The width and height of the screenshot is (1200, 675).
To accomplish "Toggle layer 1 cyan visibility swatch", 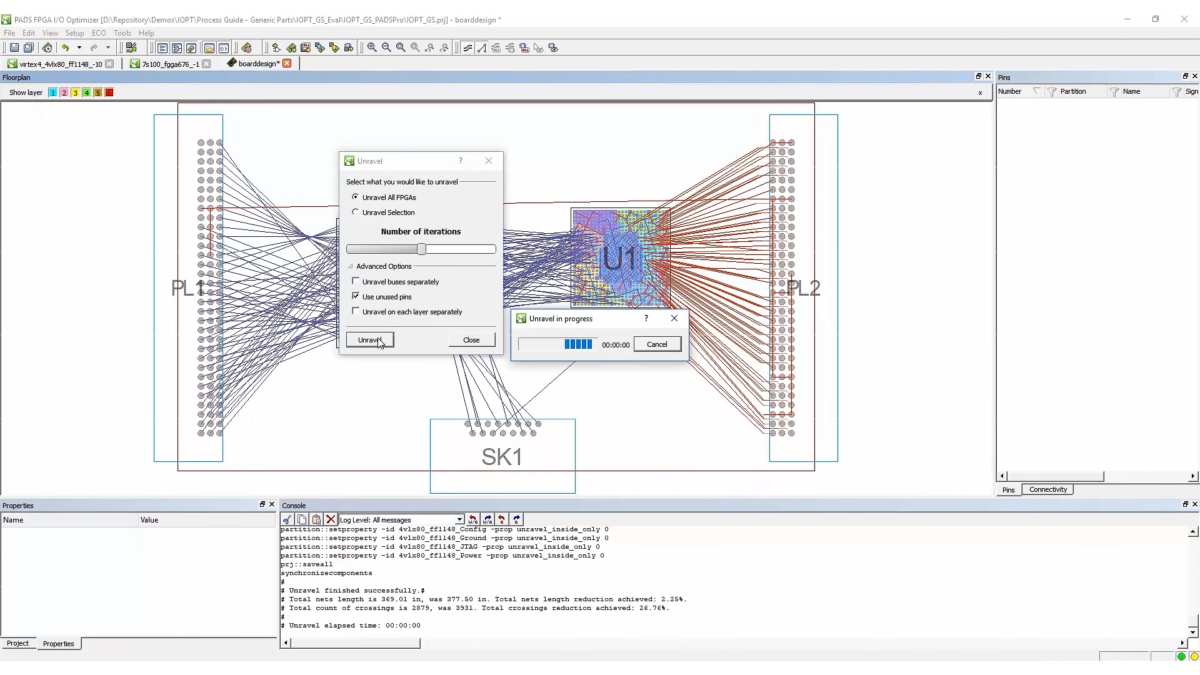I will 53,93.
